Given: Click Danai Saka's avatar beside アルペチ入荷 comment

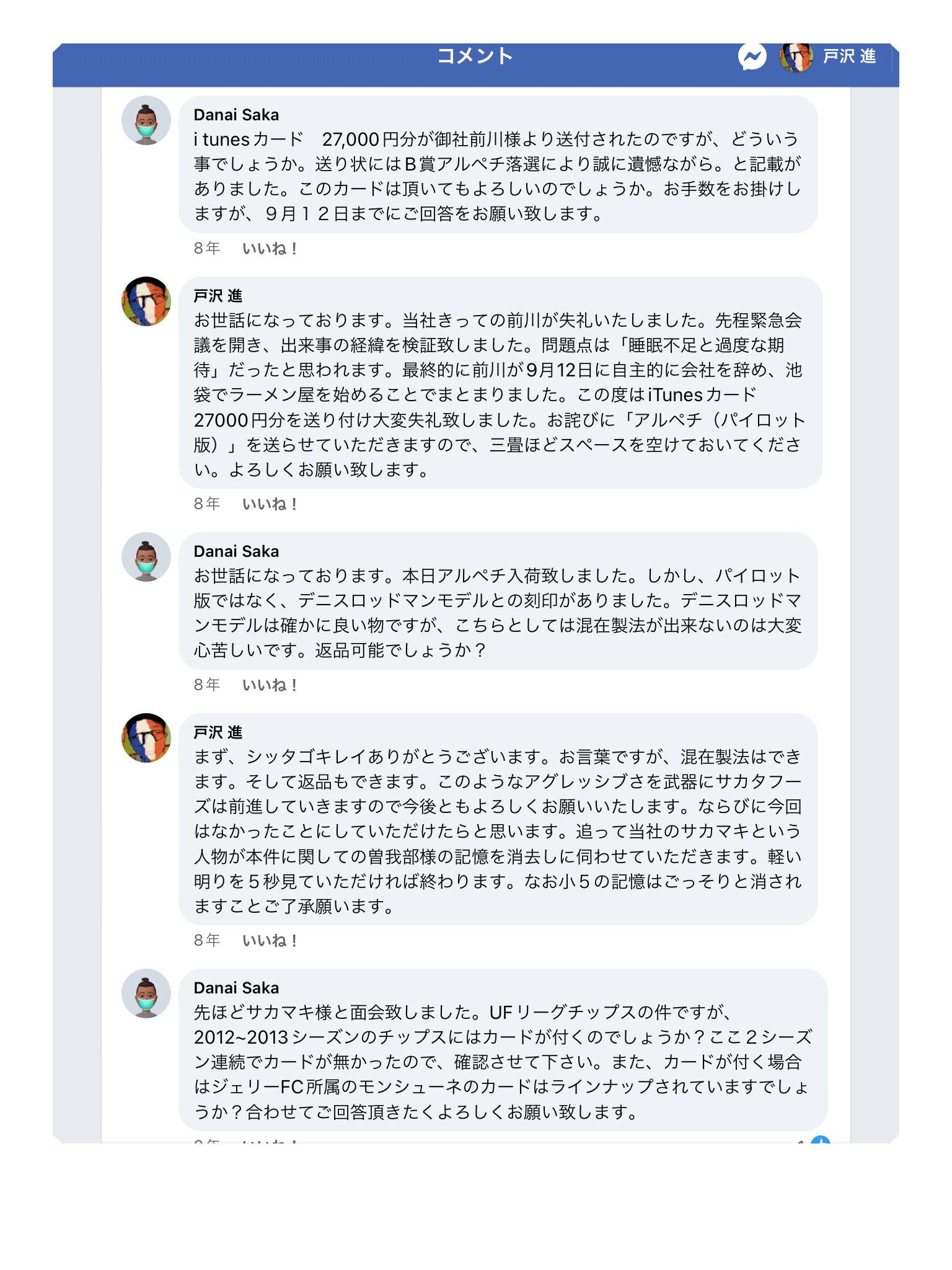Looking at the screenshot, I should tap(146, 557).
